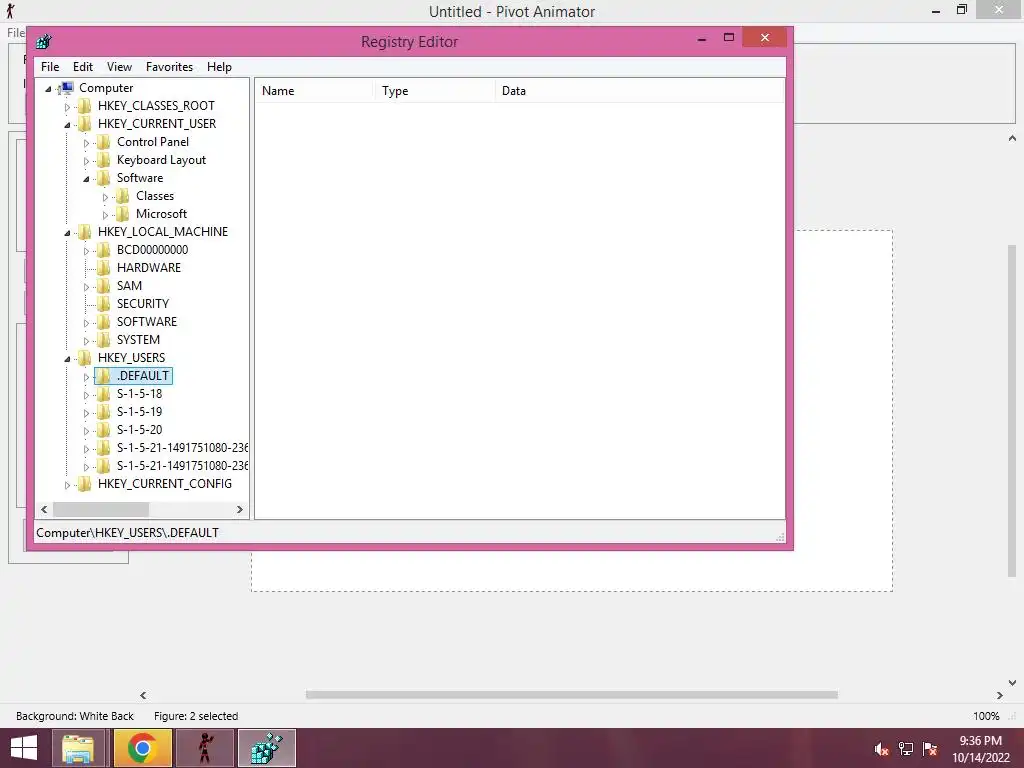Expand the S-1-5-19 key

click(86, 413)
